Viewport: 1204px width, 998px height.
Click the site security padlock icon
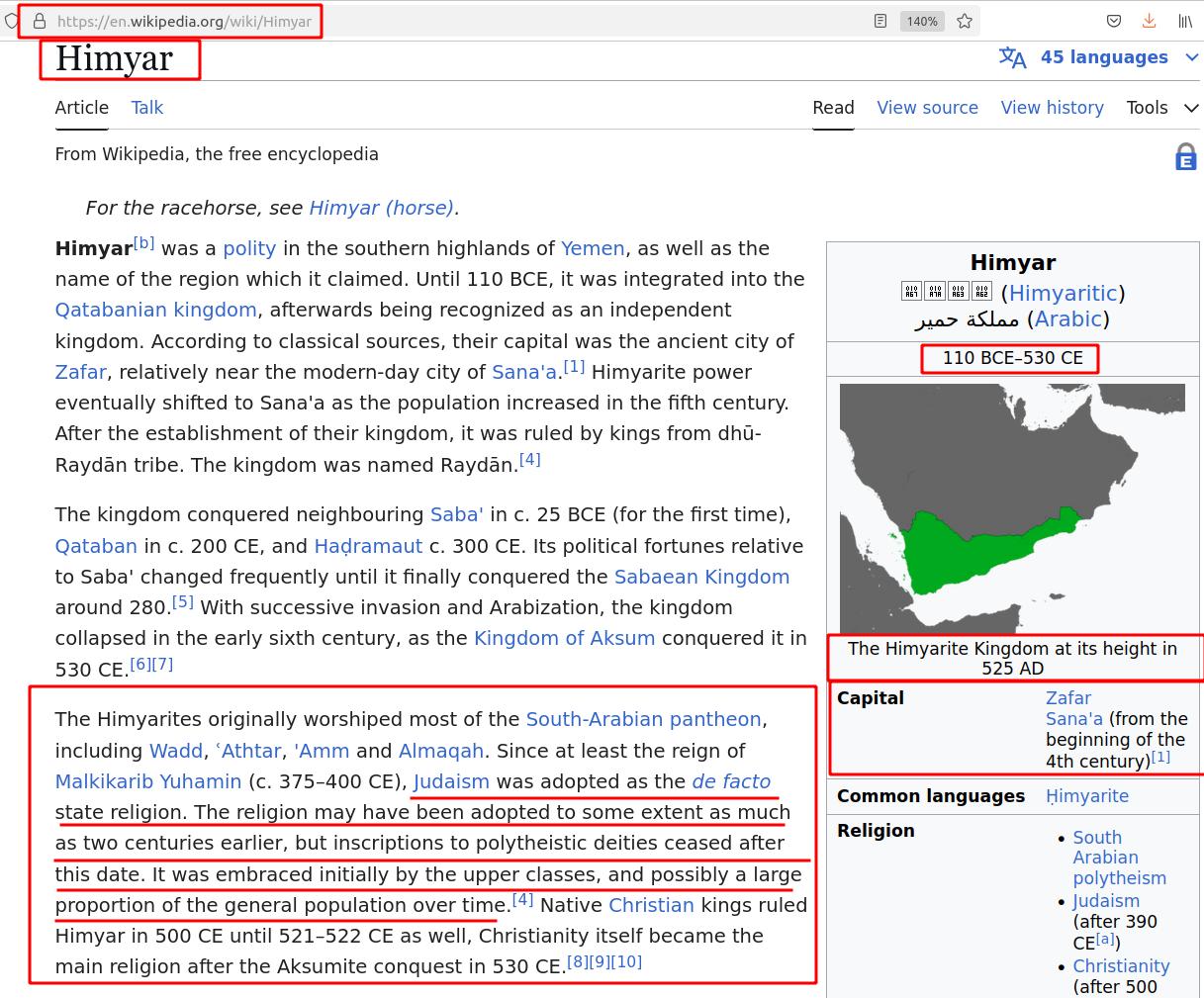[40, 21]
